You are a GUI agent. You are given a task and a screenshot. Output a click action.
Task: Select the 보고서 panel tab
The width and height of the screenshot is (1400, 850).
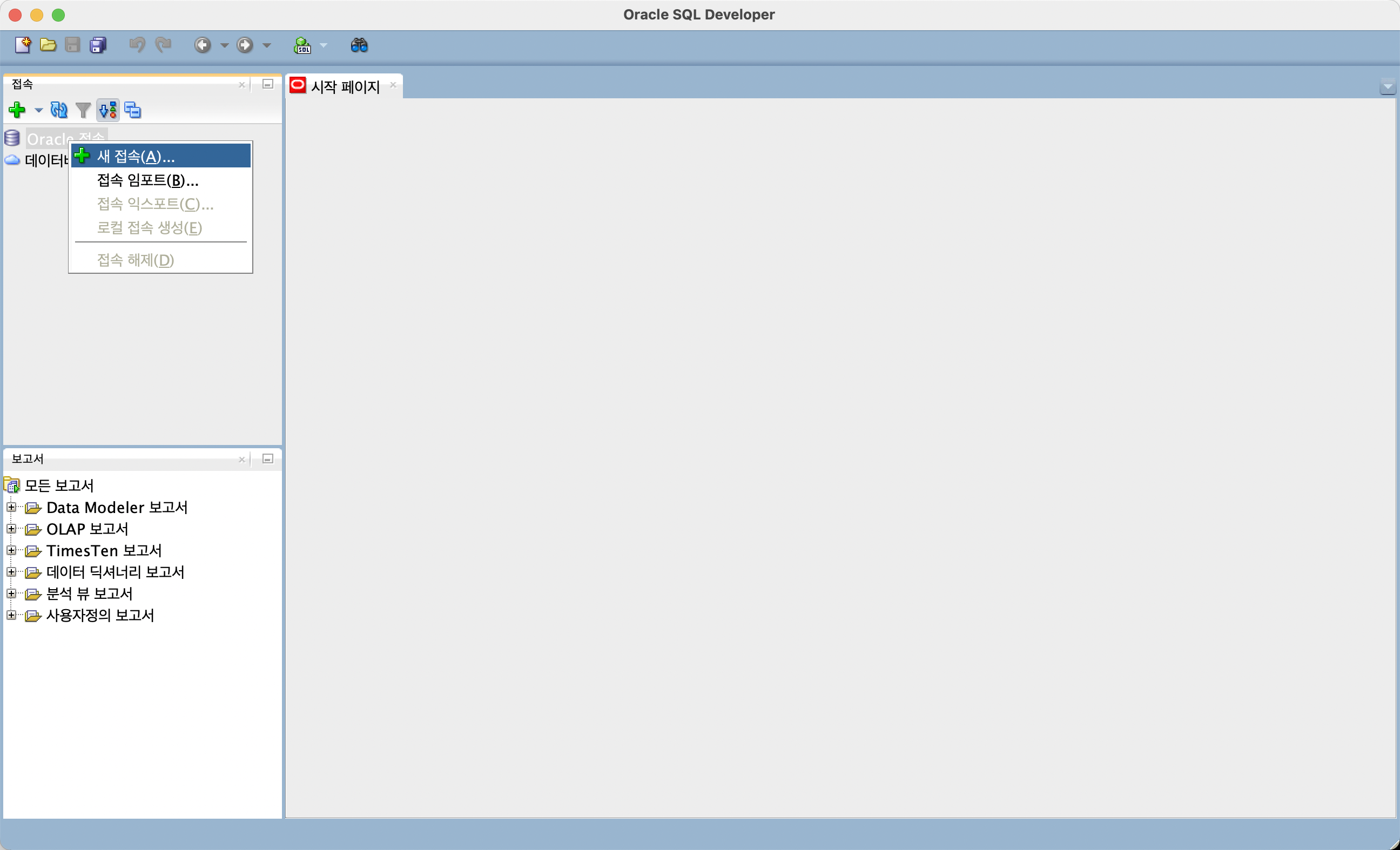[x=28, y=458]
